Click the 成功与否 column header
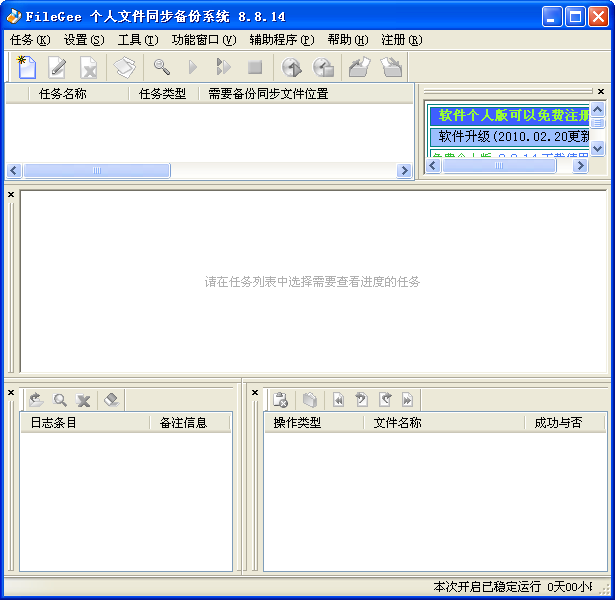 coord(565,423)
